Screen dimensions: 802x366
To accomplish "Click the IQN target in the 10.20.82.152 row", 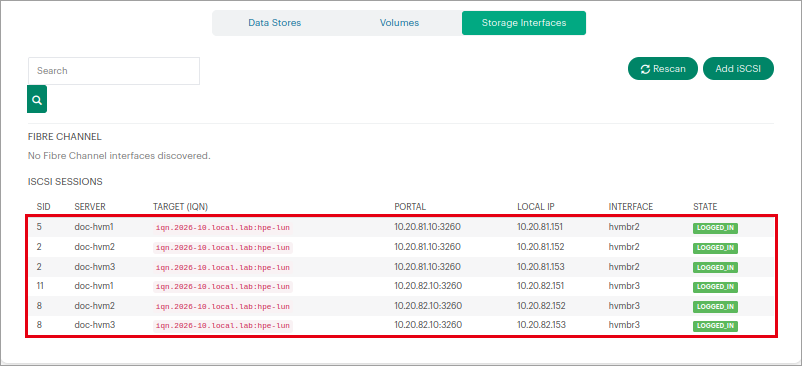I will (223, 307).
